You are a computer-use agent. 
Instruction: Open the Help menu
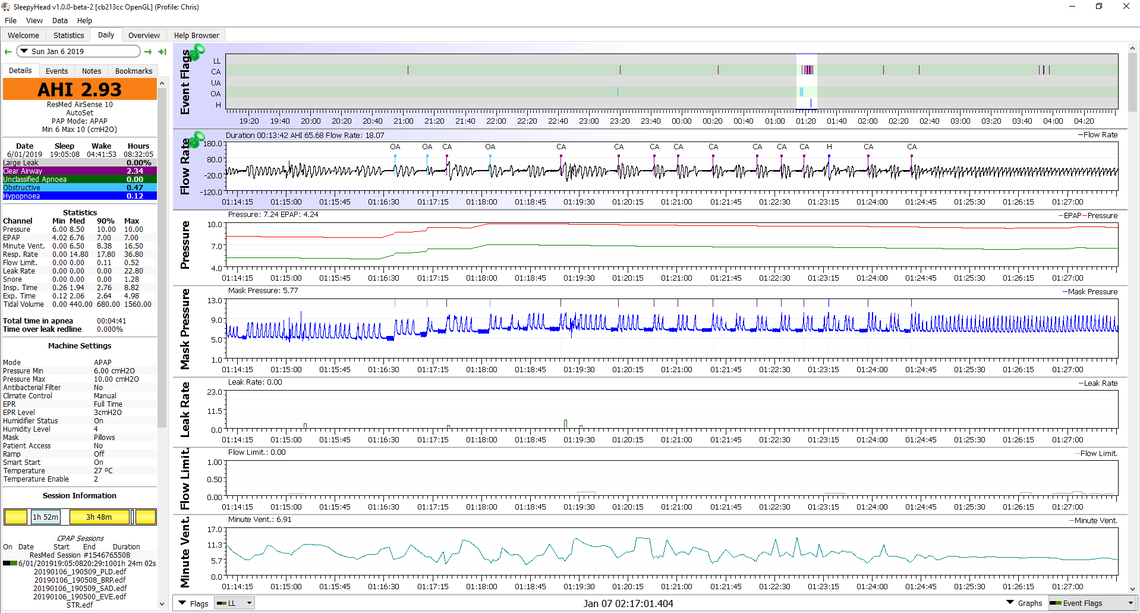click(x=84, y=20)
